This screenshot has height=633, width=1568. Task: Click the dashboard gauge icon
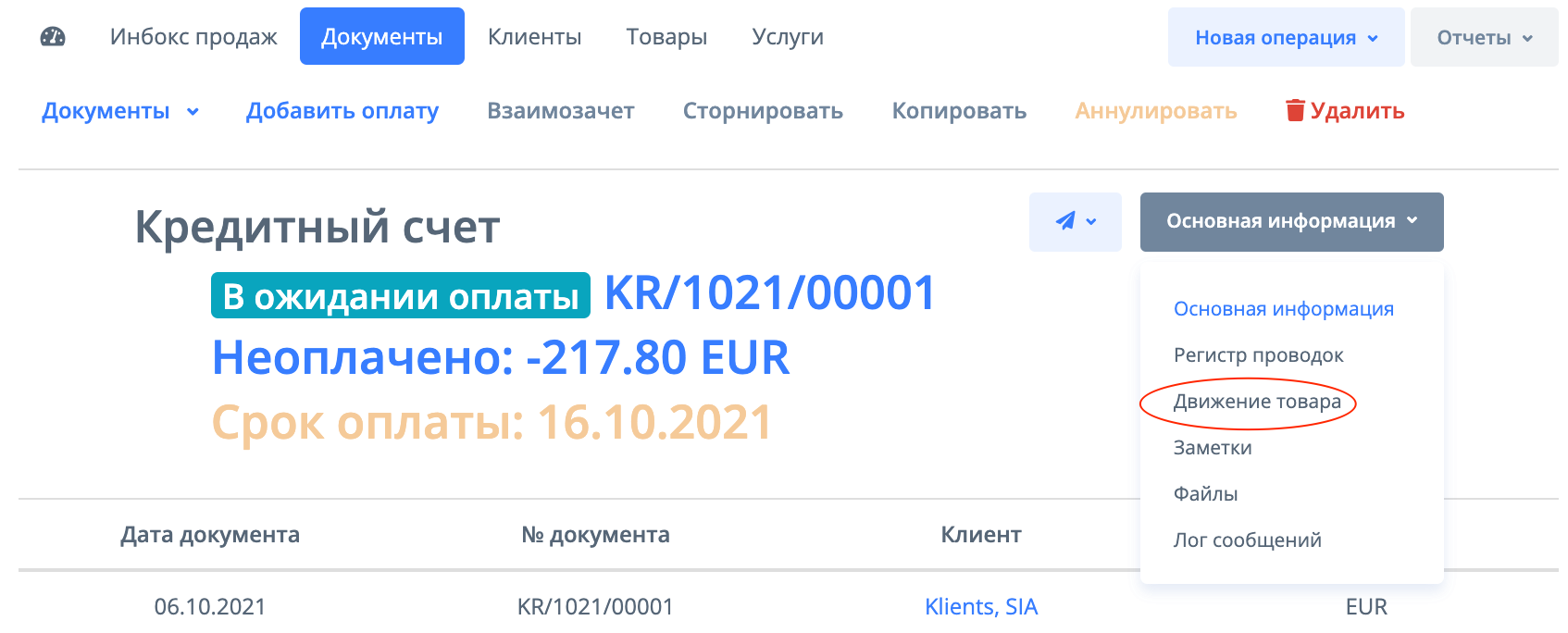click(x=53, y=37)
